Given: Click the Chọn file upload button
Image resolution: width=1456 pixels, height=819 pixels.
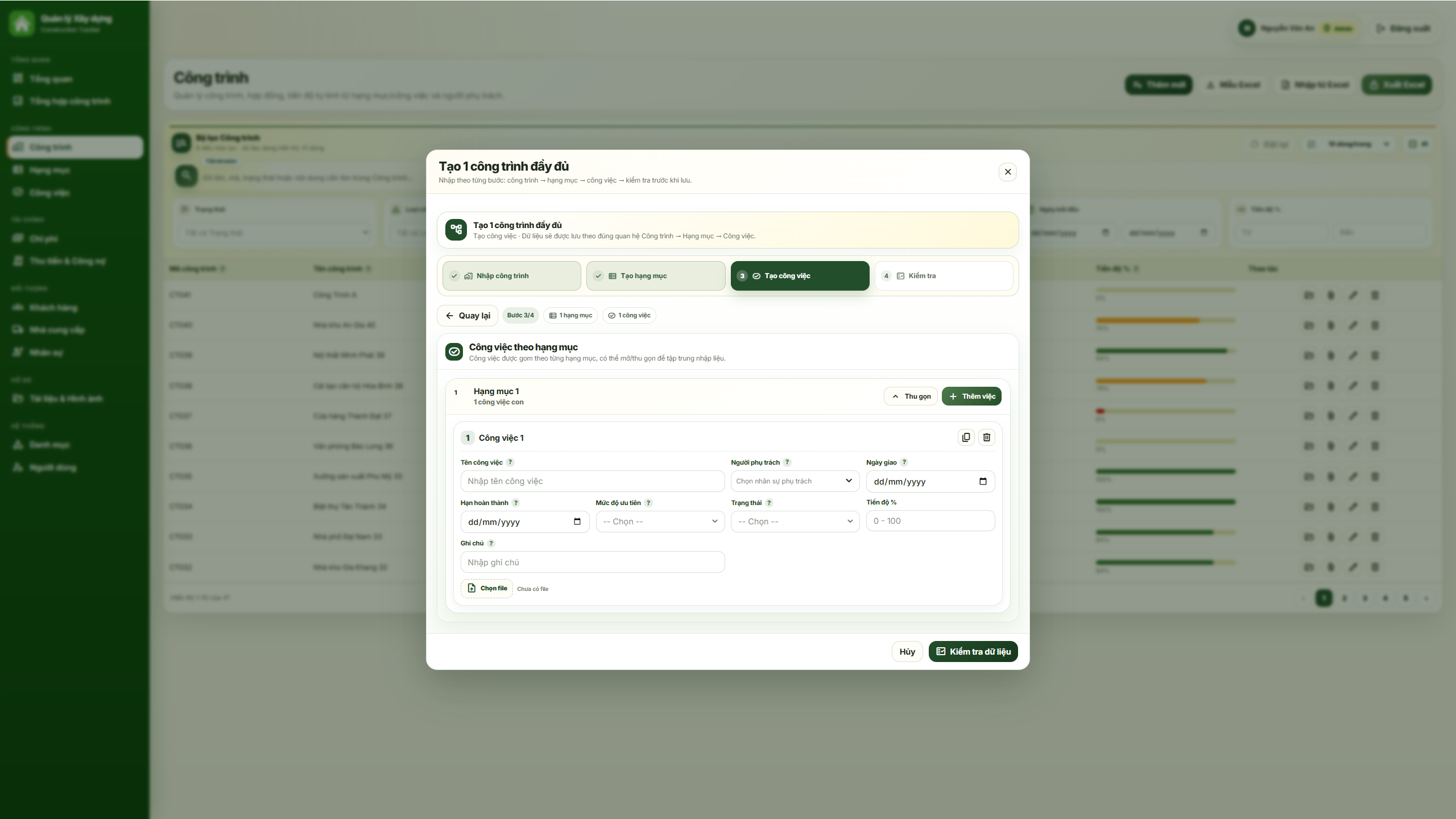Looking at the screenshot, I should click(x=487, y=588).
